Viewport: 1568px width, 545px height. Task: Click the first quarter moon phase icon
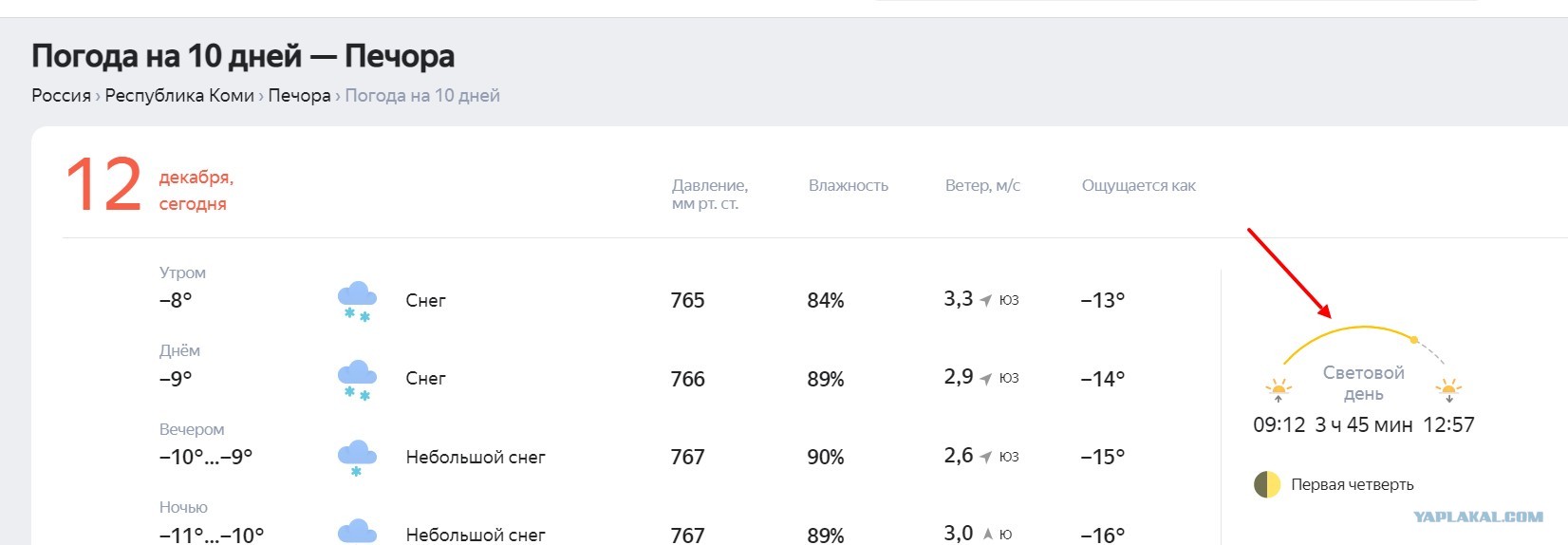click(1267, 484)
